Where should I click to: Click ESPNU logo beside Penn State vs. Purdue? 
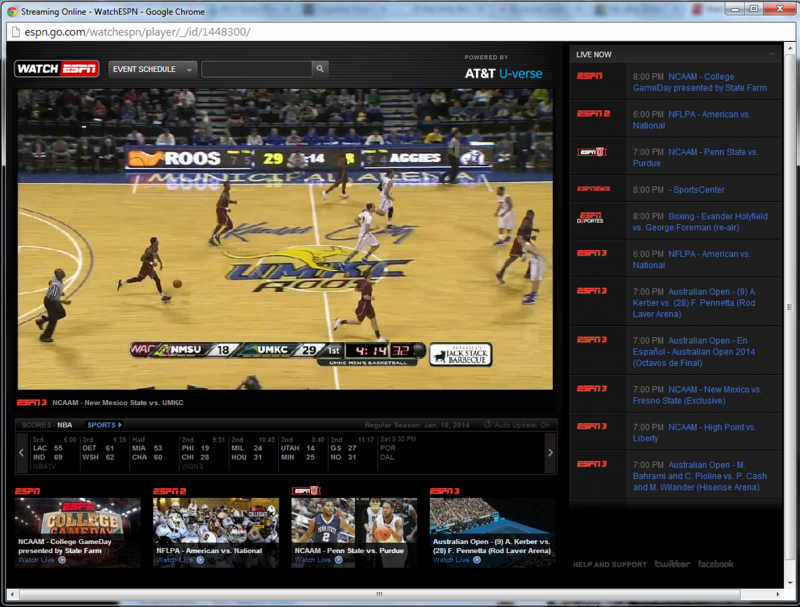tap(592, 152)
